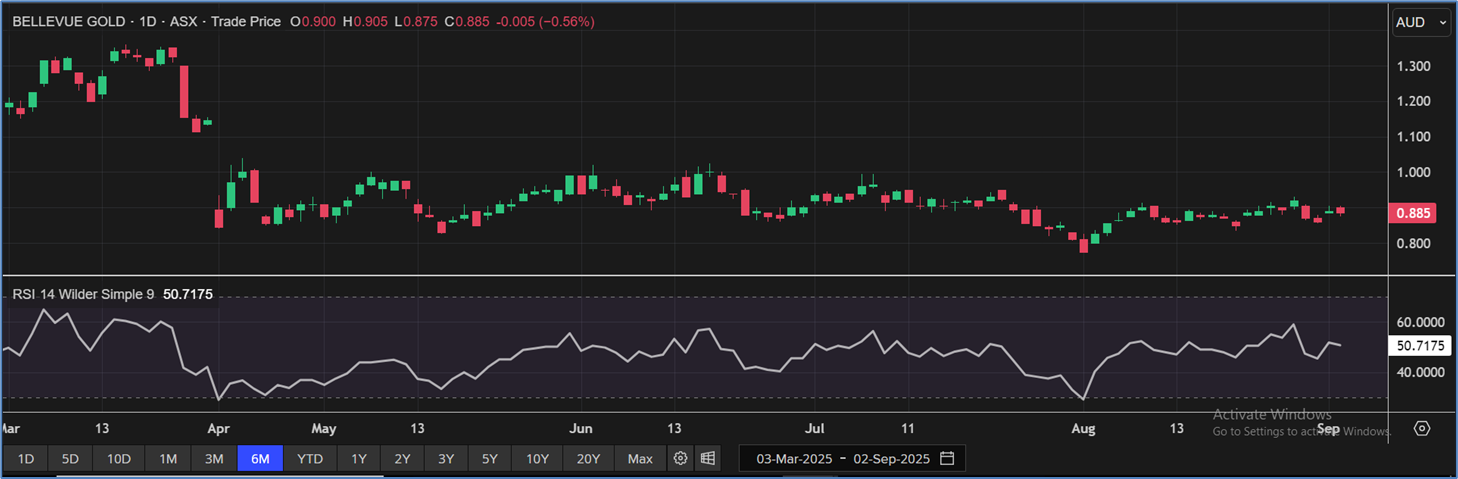1458x479 pixels.
Task: Select the 5Y time range
Action: (x=489, y=459)
